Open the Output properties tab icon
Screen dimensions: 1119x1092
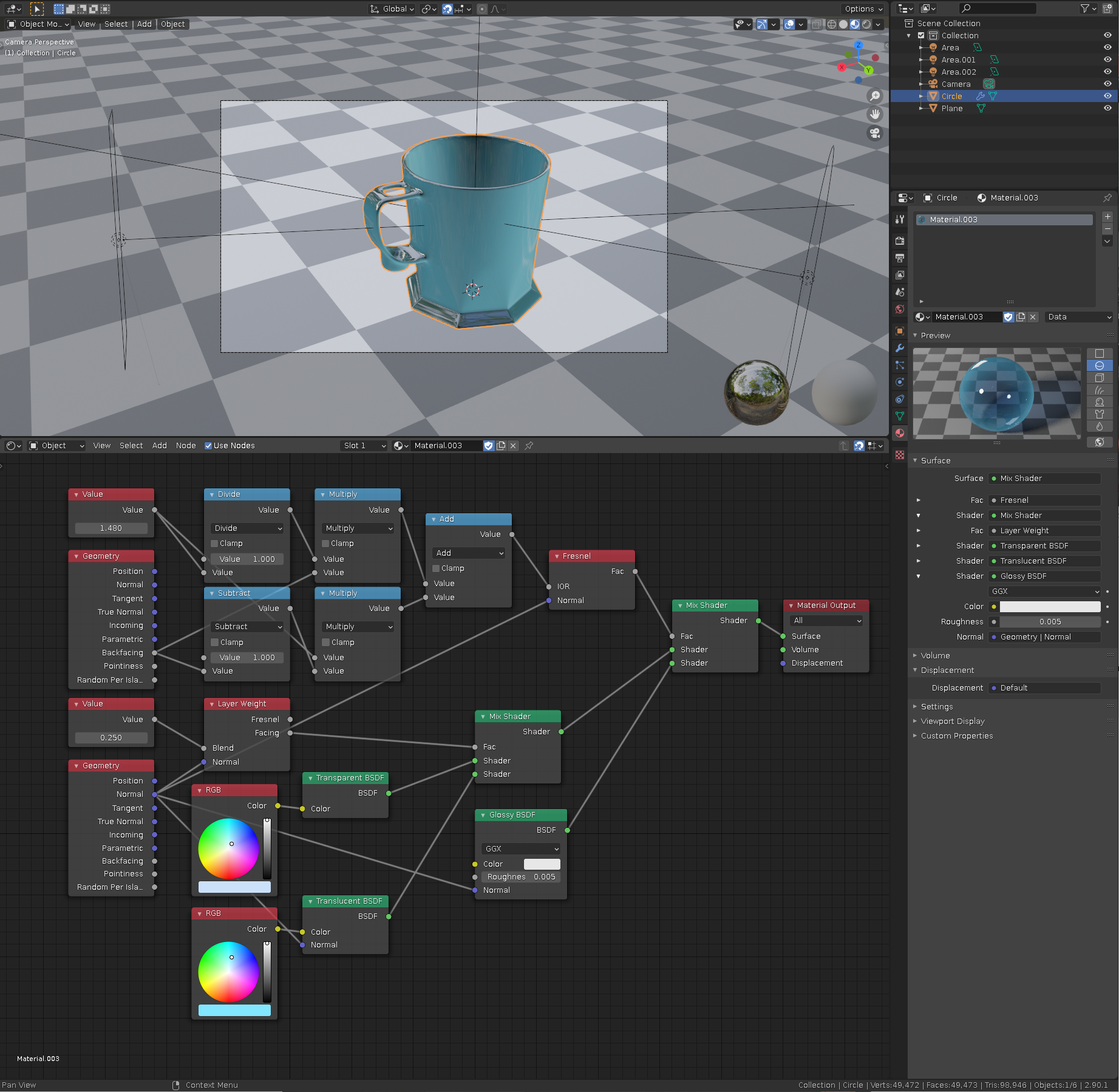900,258
